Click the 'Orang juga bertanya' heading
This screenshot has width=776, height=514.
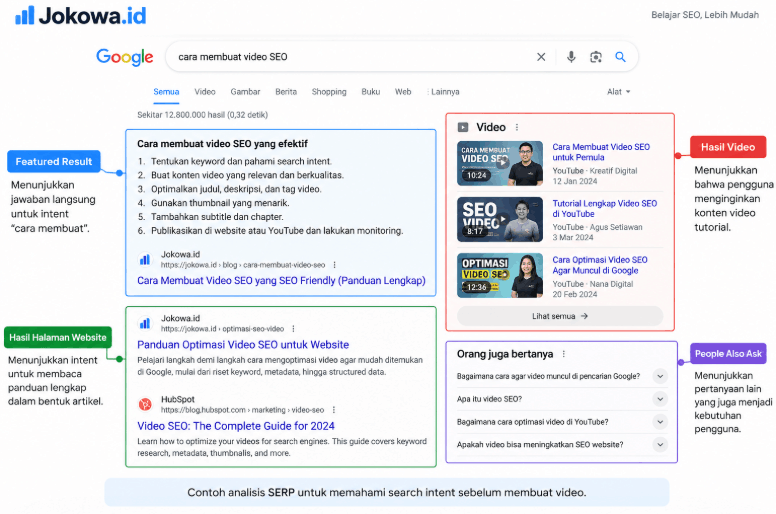(505, 354)
